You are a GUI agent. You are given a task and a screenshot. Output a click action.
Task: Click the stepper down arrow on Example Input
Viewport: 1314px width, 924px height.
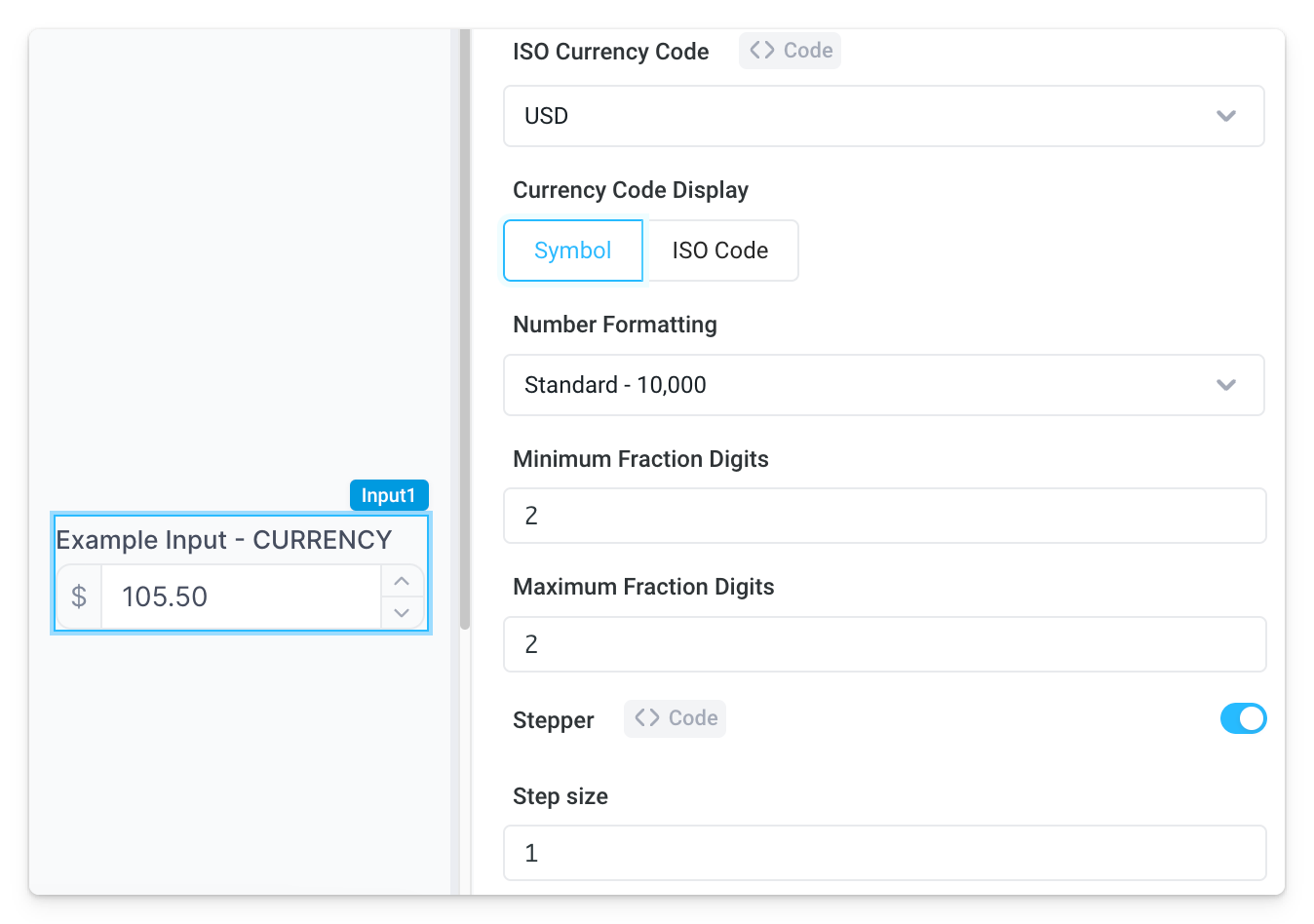click(x=402, y=612)
